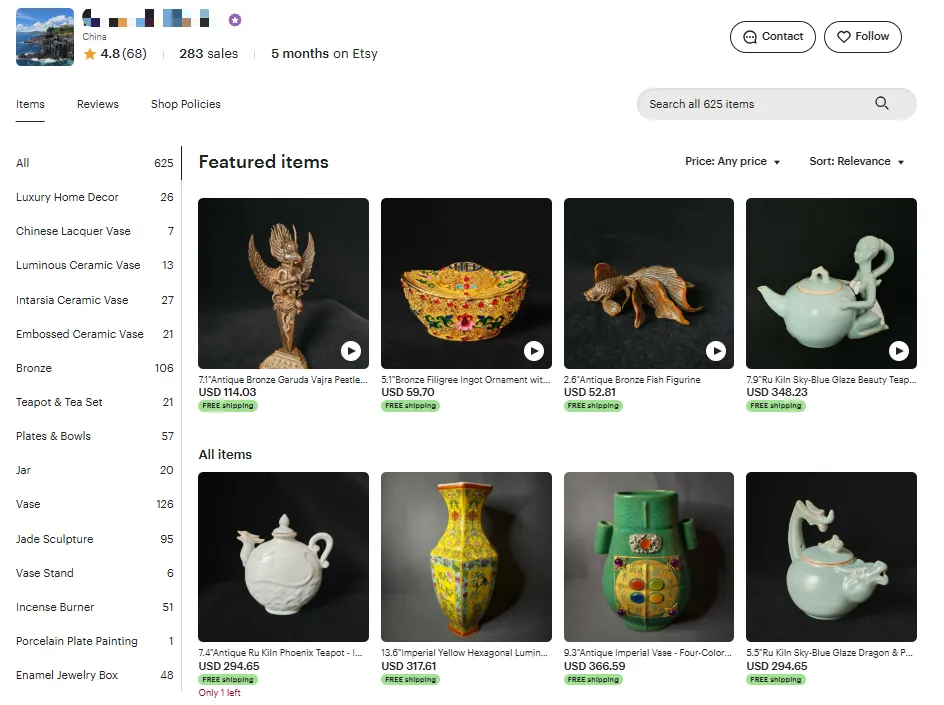The image size is (944, 705).
Task: Click the search magnifier icon
Action: [881, 103]
